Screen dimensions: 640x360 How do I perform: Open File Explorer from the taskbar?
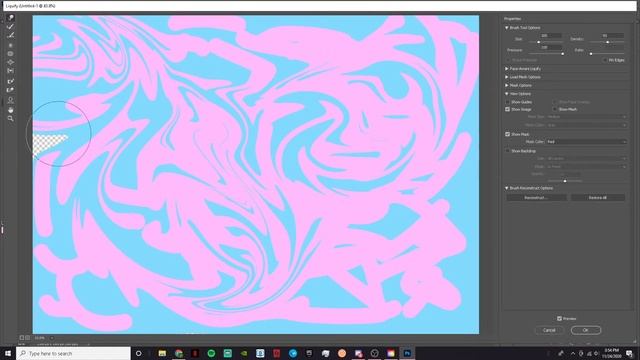coord(162,353)
